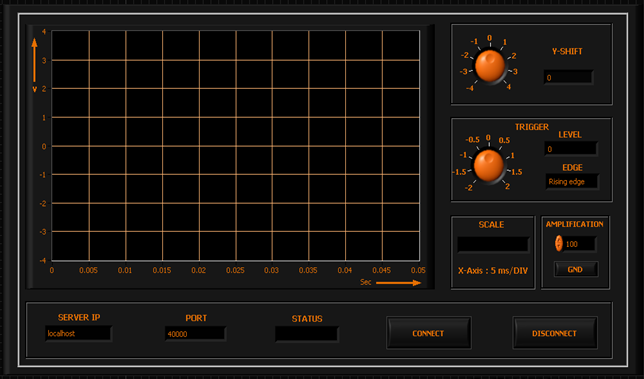Click the 4 mark on Y-SHIFT dial
644x379 pixels.
pyautogui.click(x=508, y=87)
